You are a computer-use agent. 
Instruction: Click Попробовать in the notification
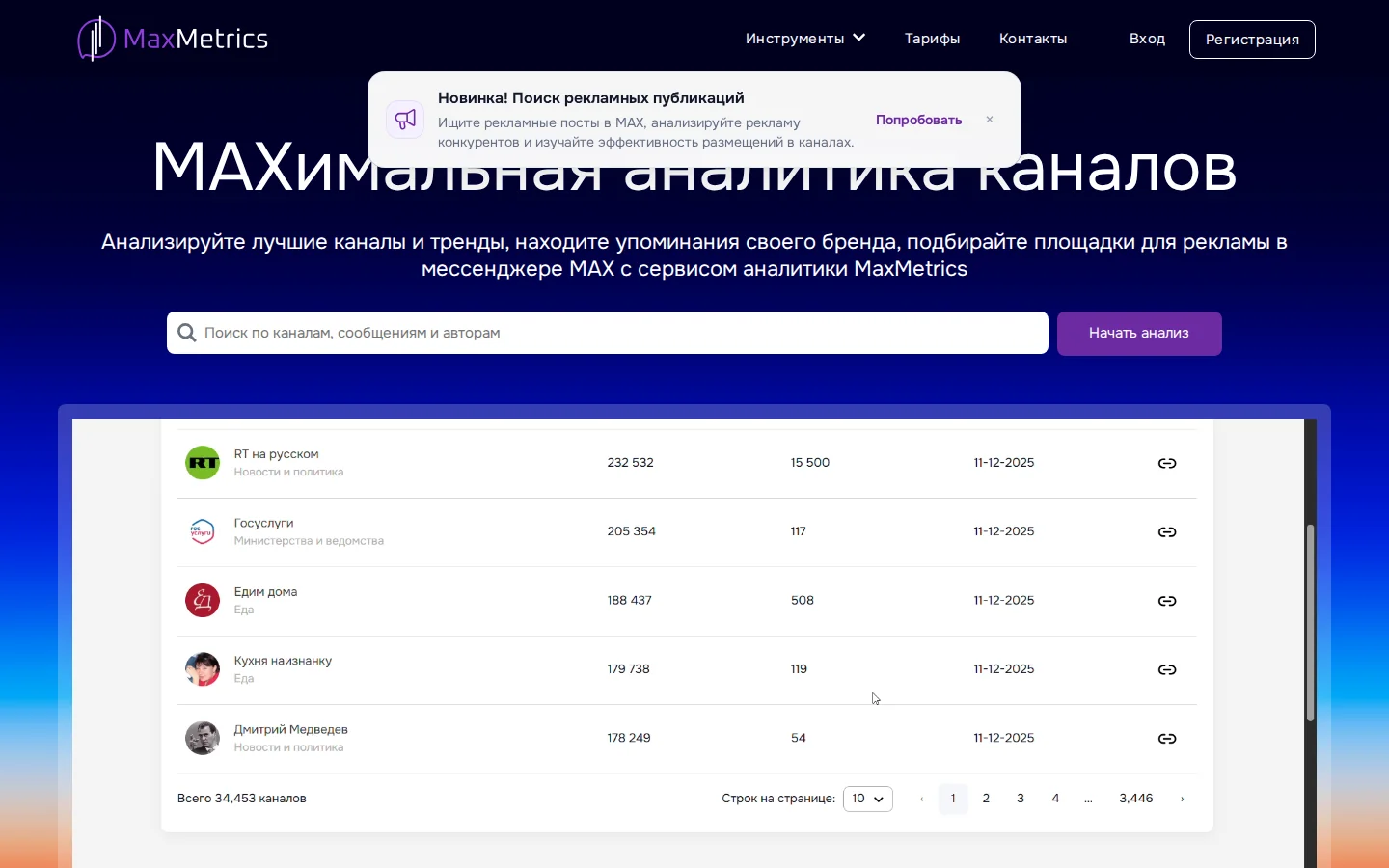click(x=919, y=120)
